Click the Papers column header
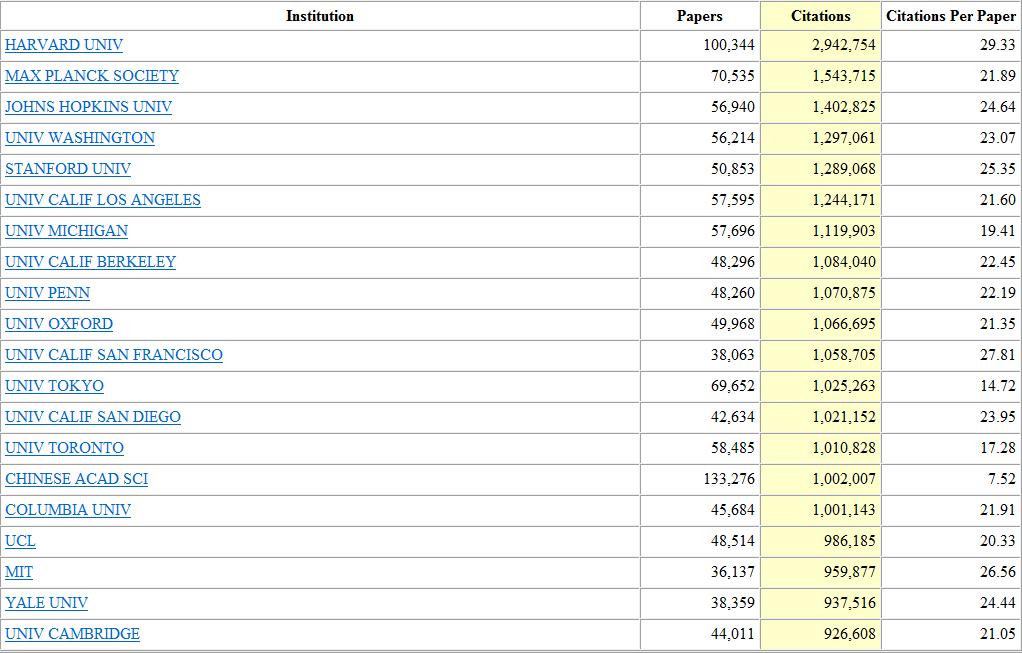The height and width of the screenshot is (653, 1022). pos(700,16)
